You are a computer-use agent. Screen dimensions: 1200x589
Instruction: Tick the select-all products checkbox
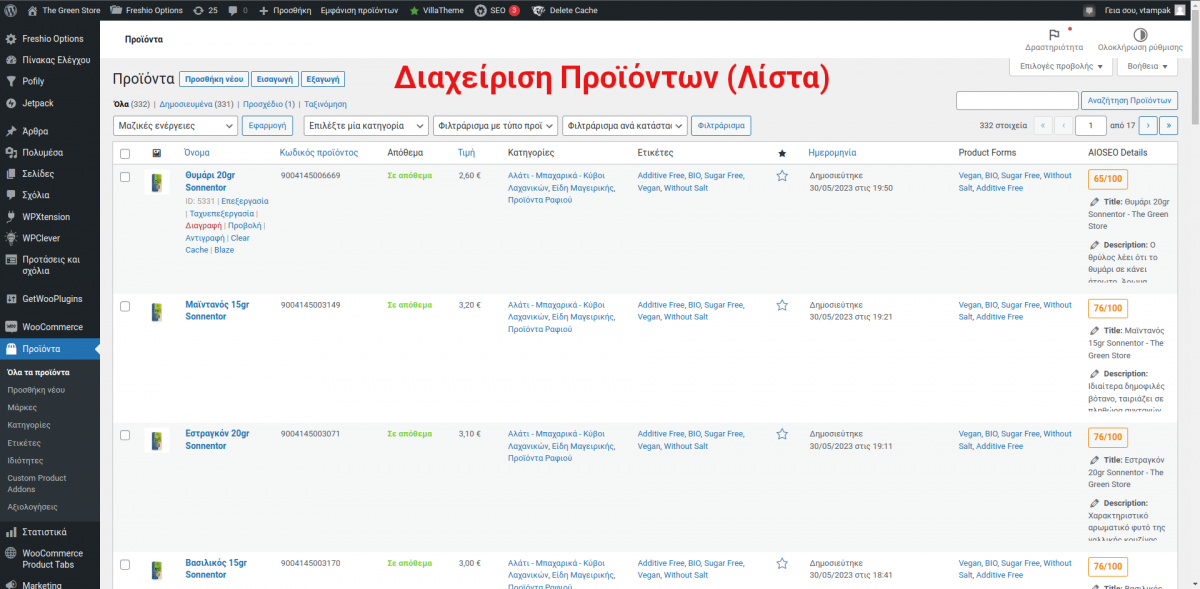point(125,154)
